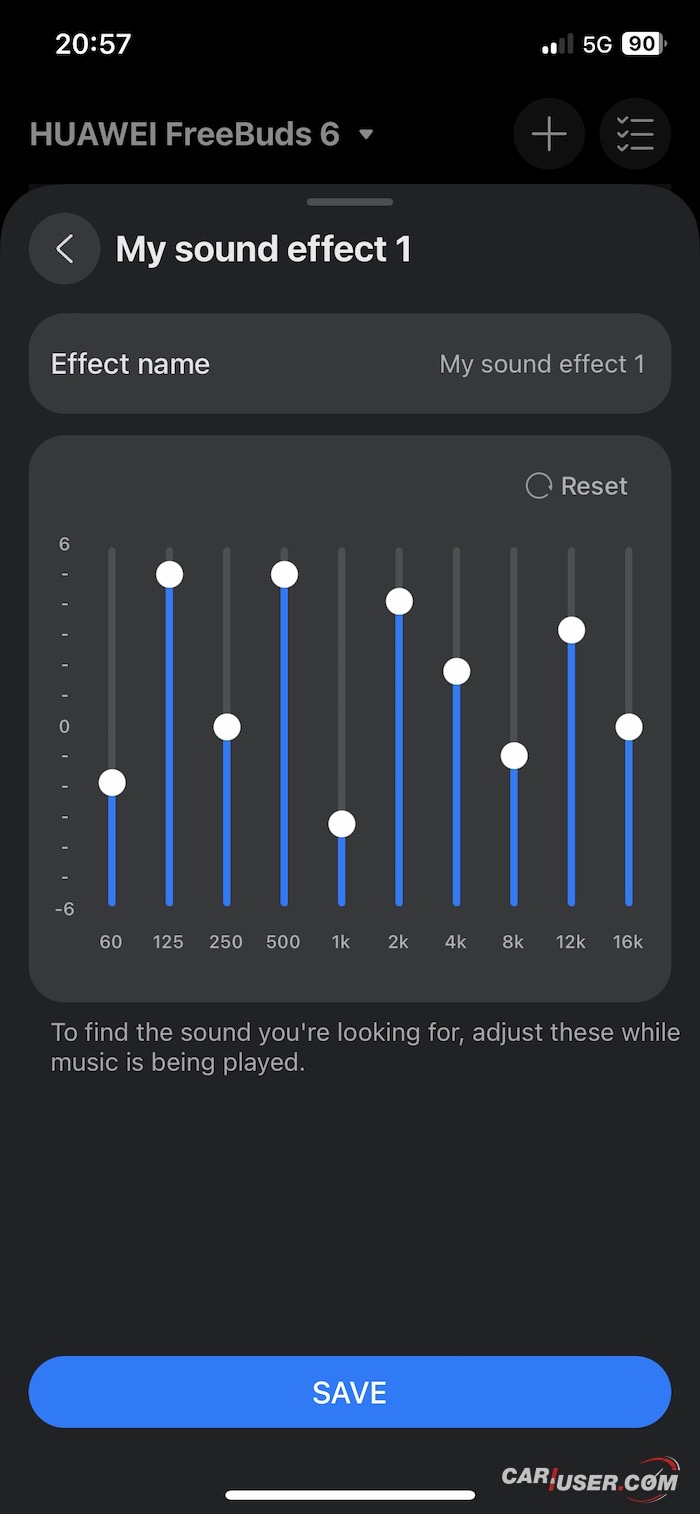Tap the 16k band slider knob
700x1514 pixels.
pos(629,726)
